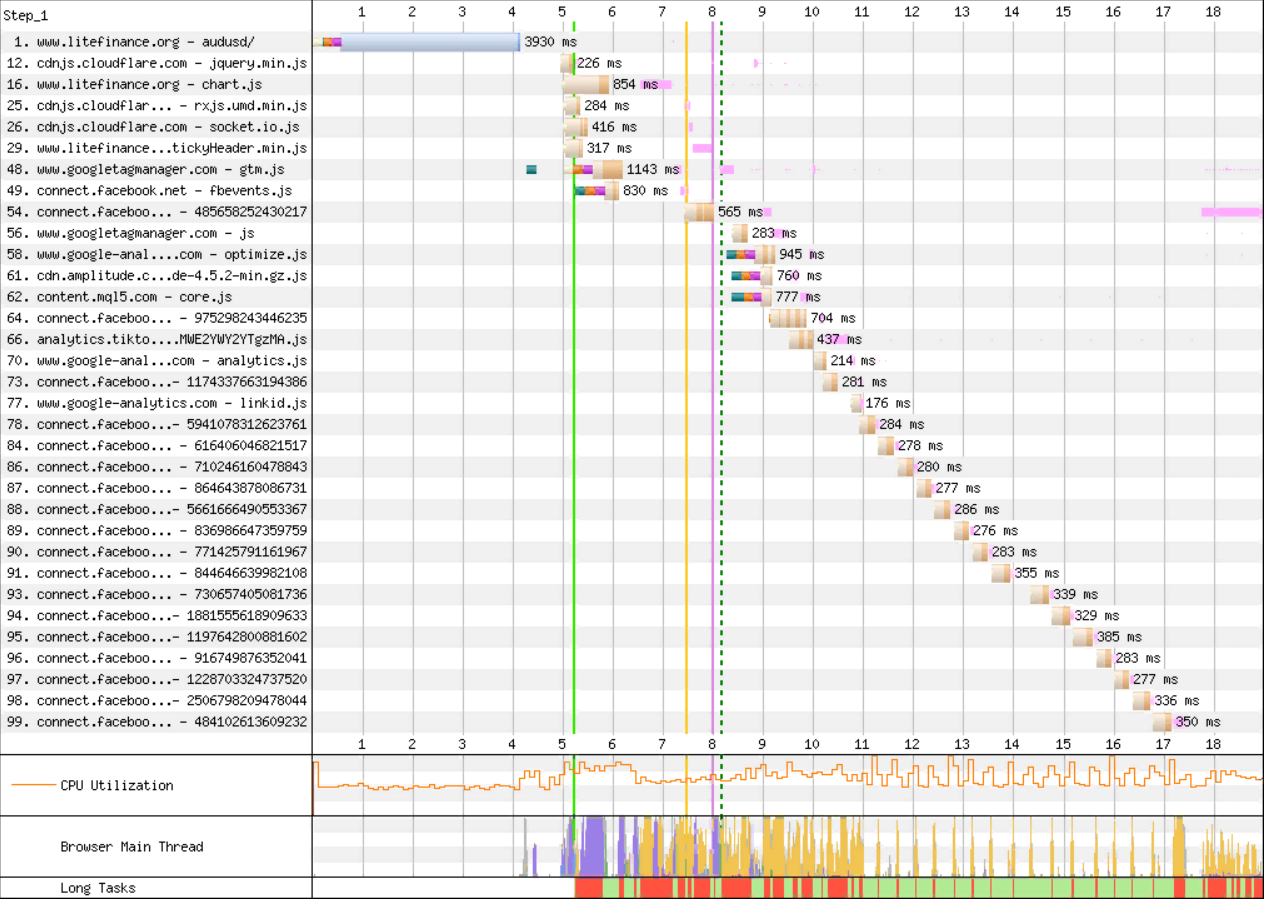Select the gtm.js waterfall request bar
The width and height of the screenshot is (1267, 901).
click(593, 170)
